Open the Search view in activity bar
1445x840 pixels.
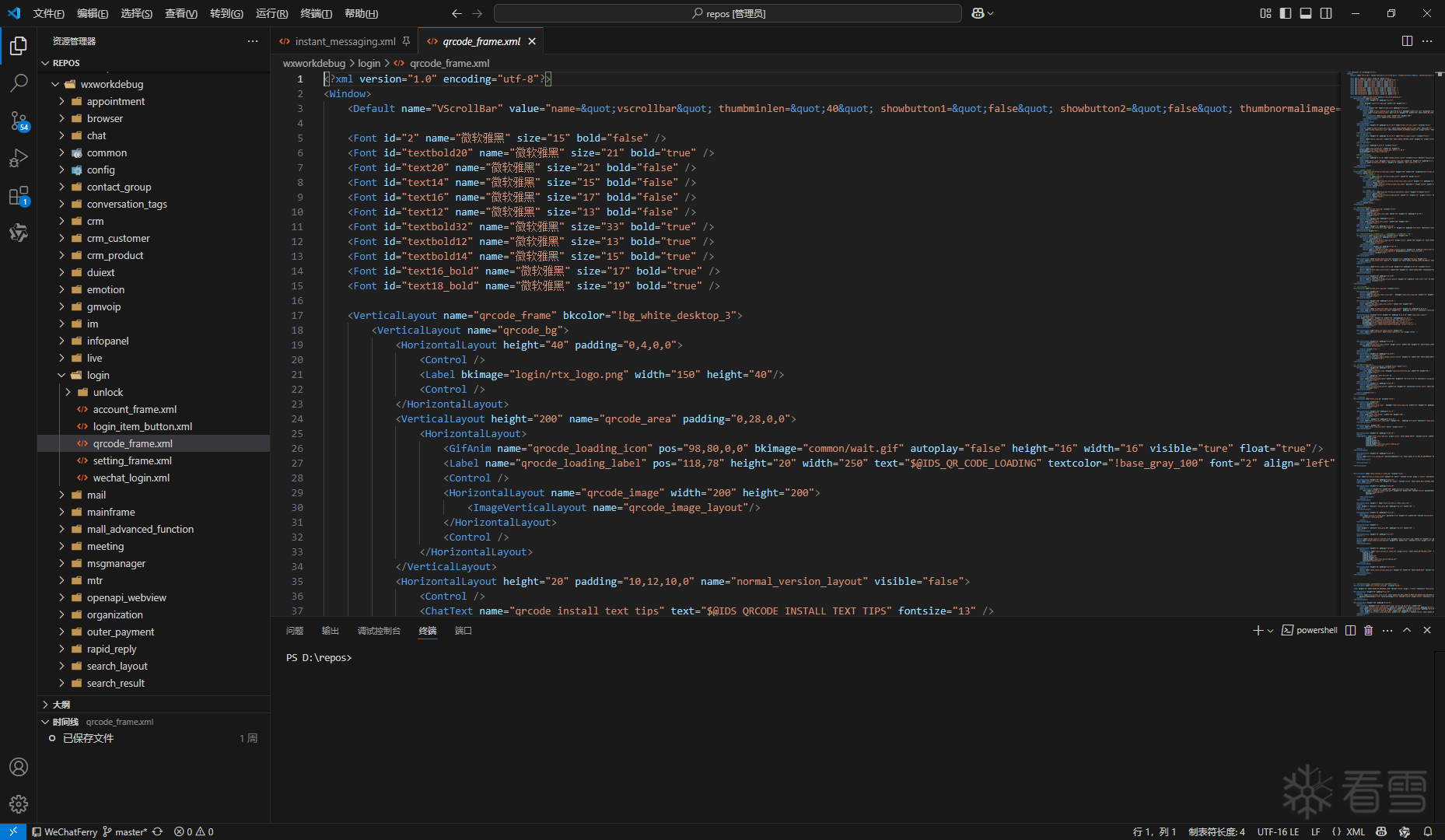click(x=19, y=82)
